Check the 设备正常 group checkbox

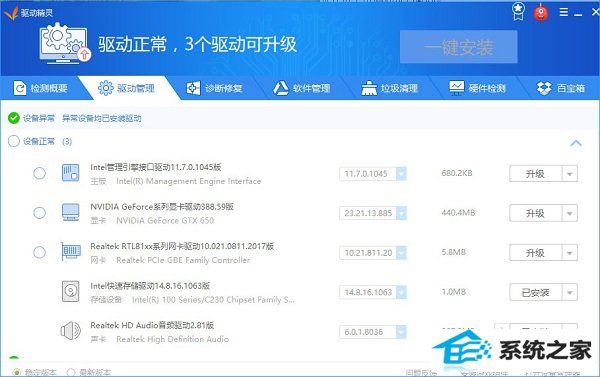pyautogui.click(x=14, y=141)
